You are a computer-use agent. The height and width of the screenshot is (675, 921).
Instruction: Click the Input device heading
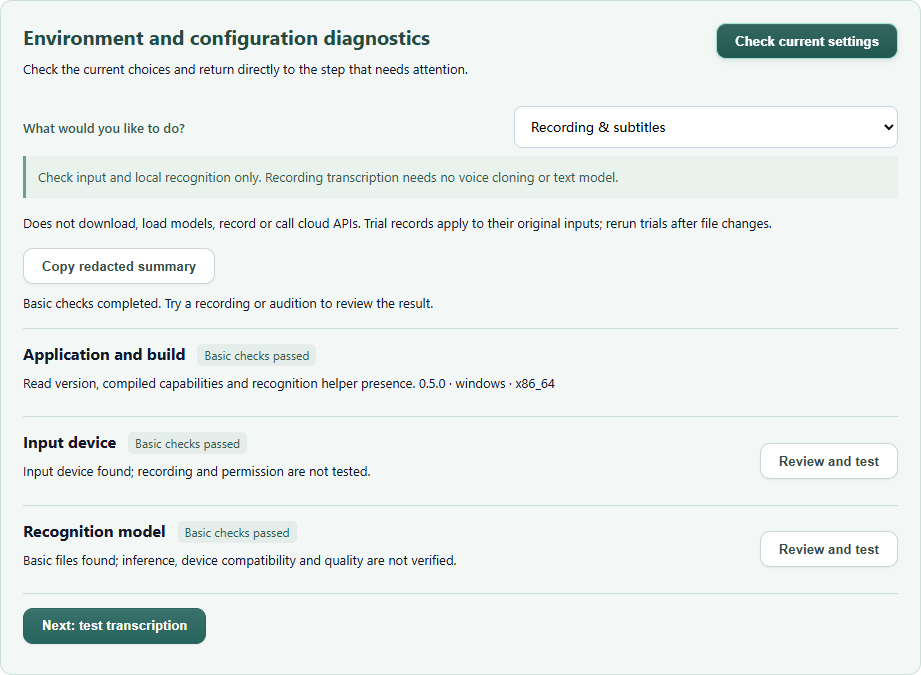tap(69, 443)
